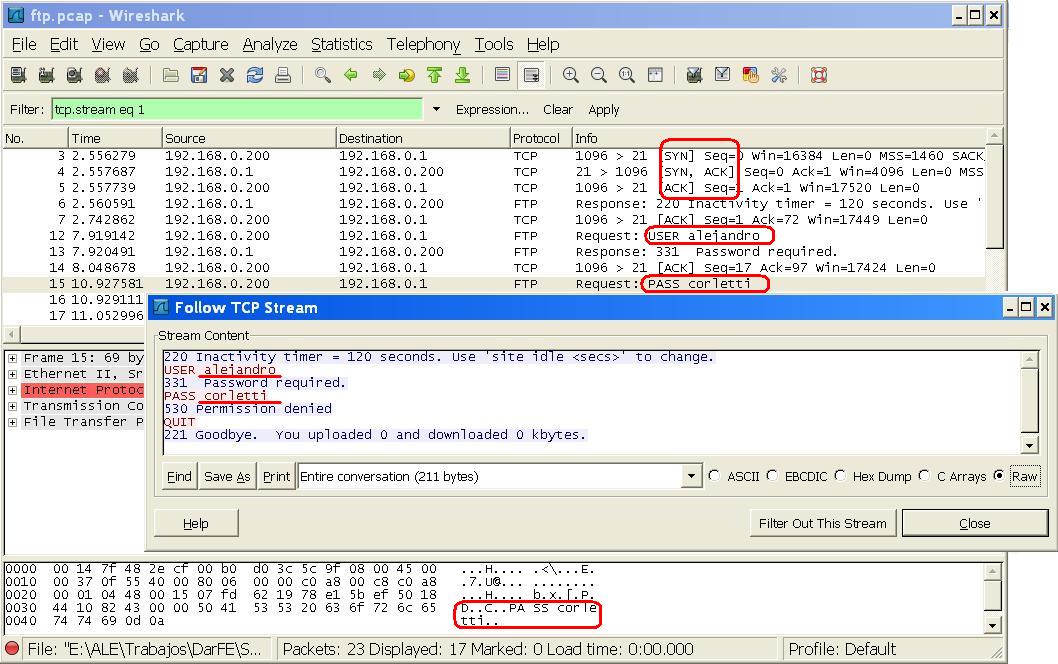1058x664 pixels.
Task: Click the Find Packet magnifier icon
Action: tap(322, 75)
